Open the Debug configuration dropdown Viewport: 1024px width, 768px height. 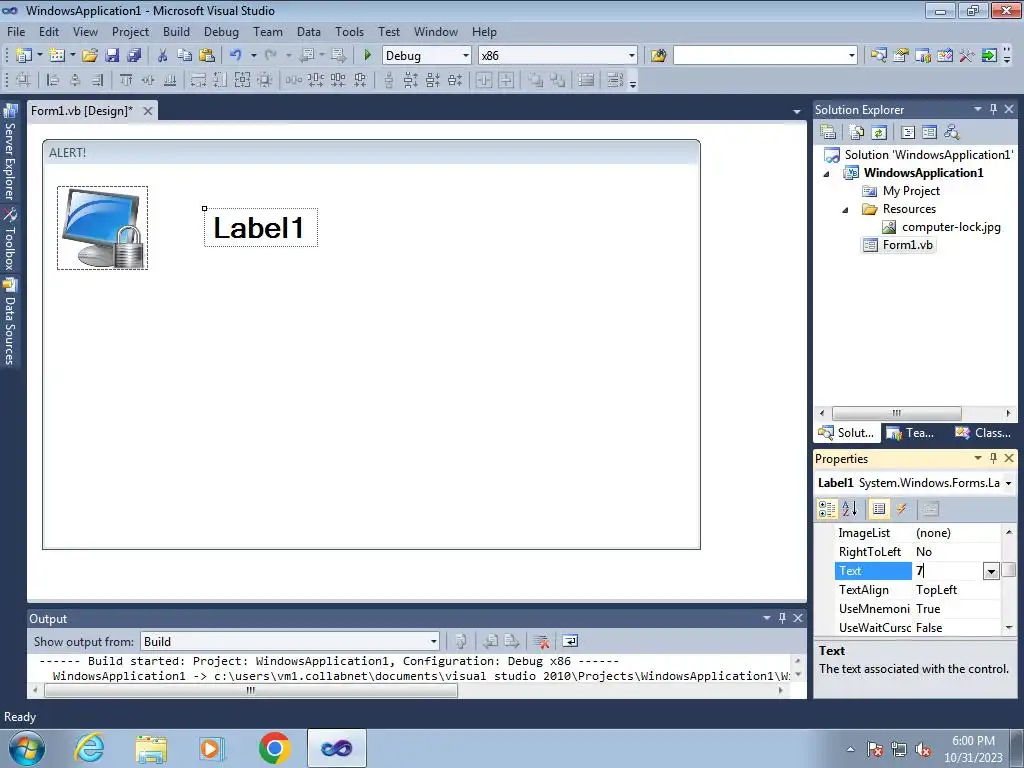[x=466, y=56]
